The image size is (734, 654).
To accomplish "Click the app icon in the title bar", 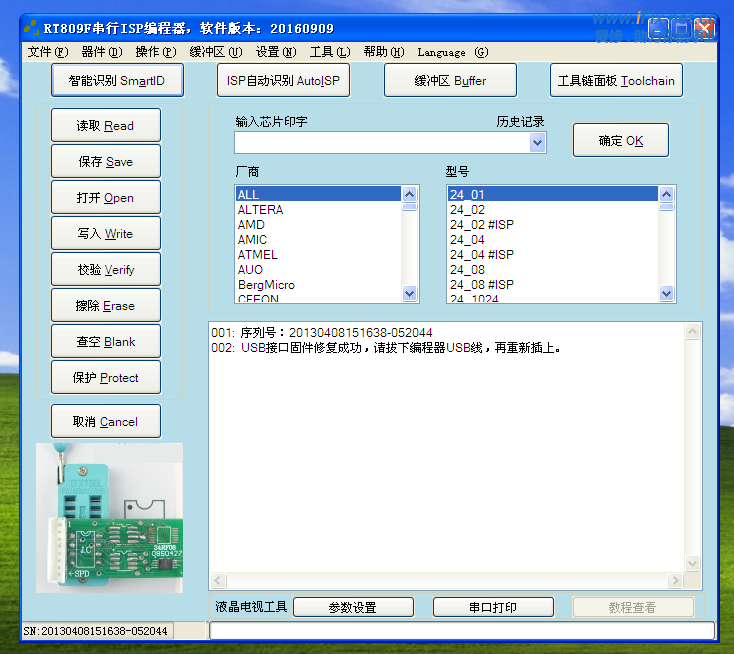I will (31, 28).
